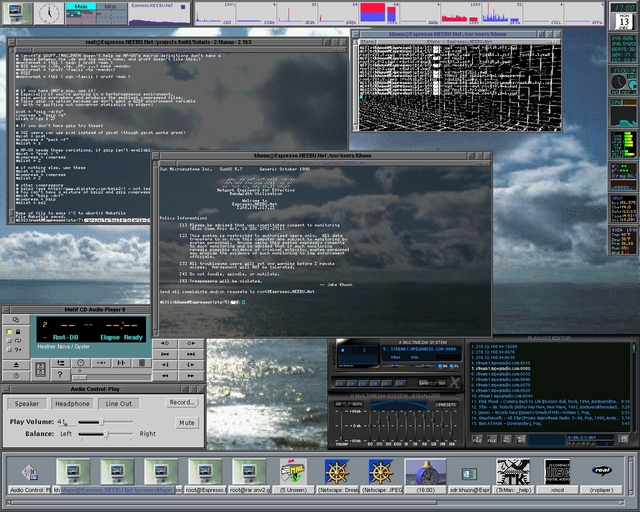Click the dark stop button in CD player
Image resolution: width=640 pixels, height=512 pixels.
[142, 363]
